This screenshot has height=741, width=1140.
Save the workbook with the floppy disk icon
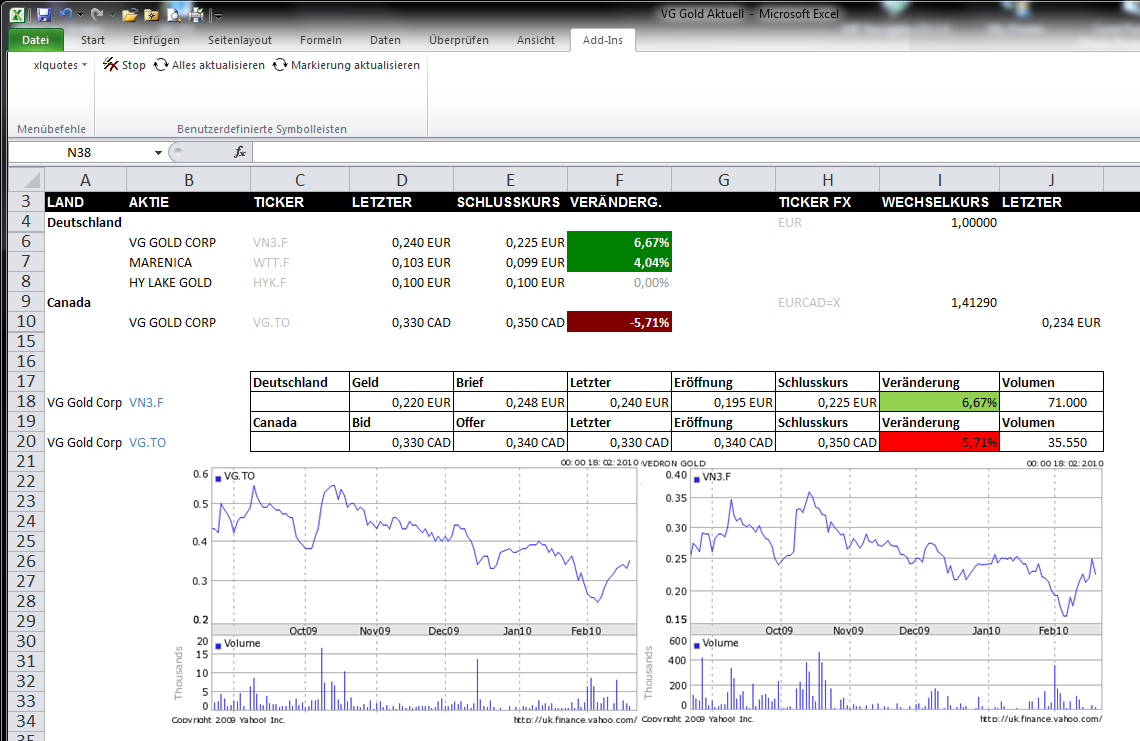(x=44, y=14)
